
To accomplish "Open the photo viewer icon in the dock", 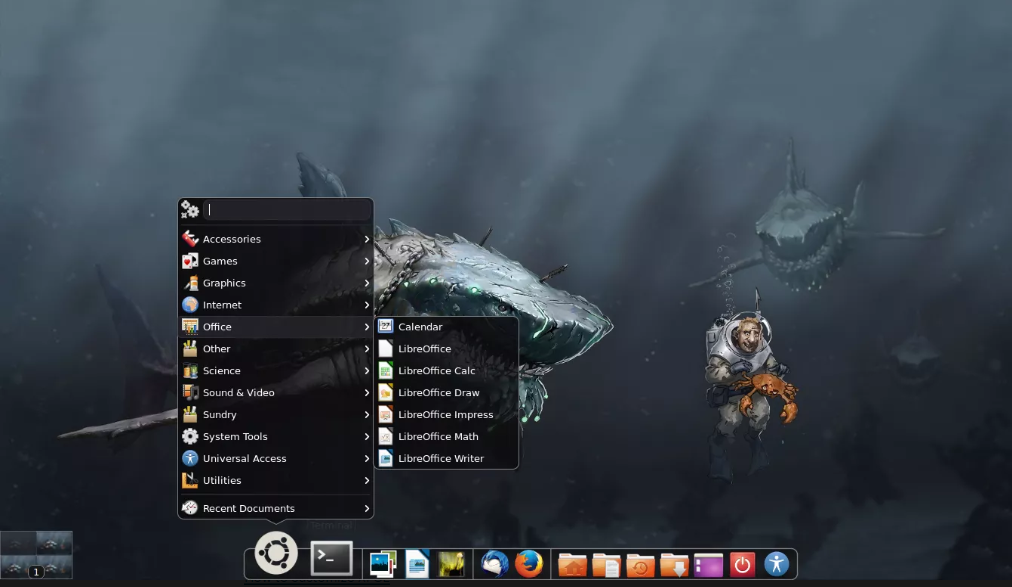I will coord(383,564).
